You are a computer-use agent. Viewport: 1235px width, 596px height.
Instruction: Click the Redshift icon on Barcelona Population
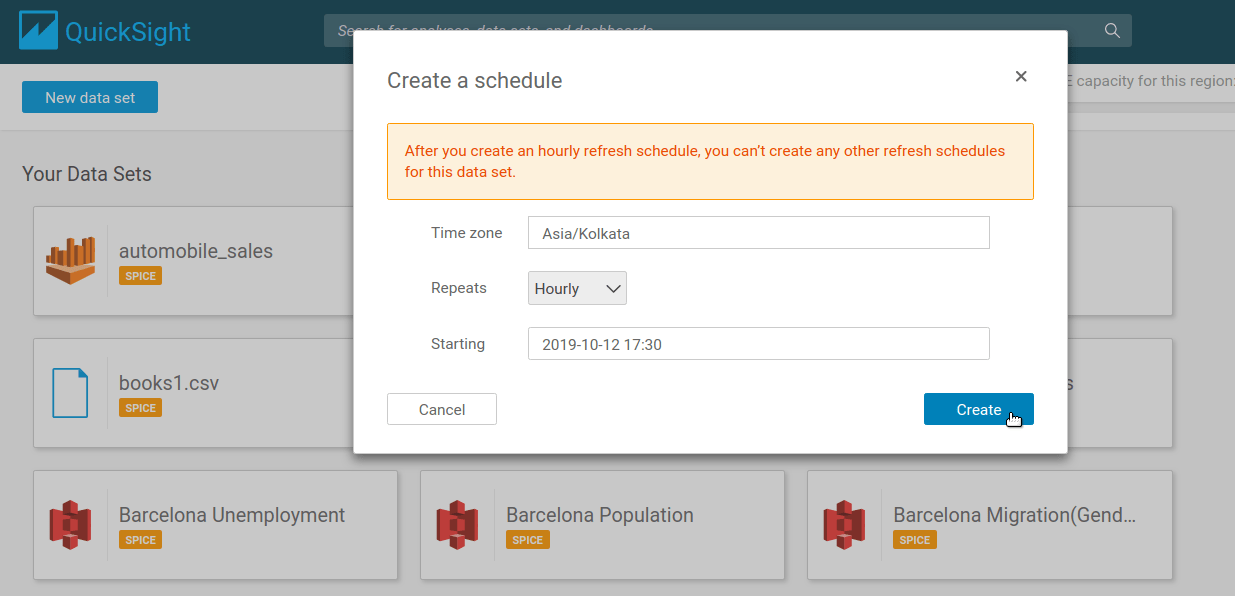457,524
